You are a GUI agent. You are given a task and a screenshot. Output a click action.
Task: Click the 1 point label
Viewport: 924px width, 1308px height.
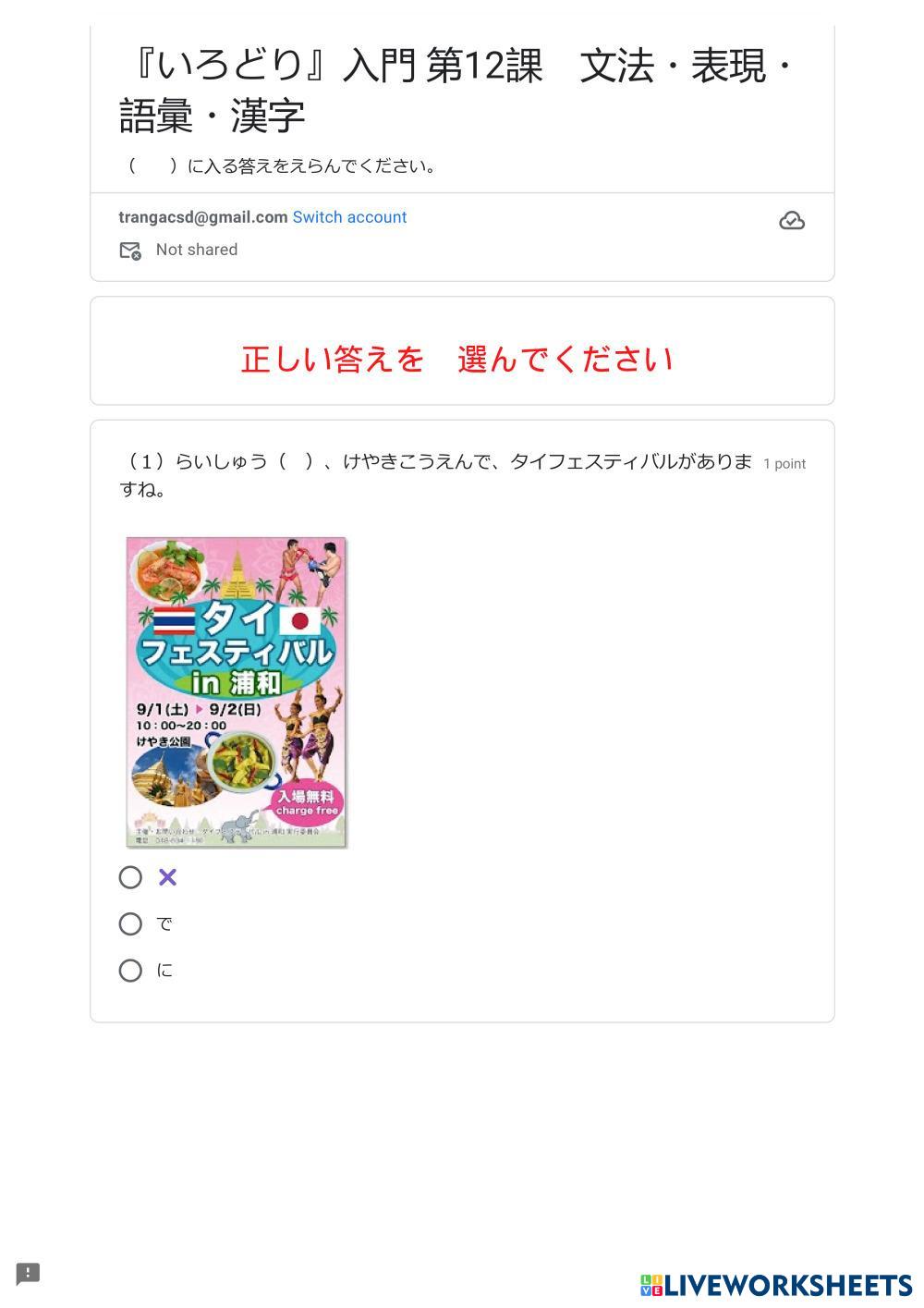click(x=784, y=464)
